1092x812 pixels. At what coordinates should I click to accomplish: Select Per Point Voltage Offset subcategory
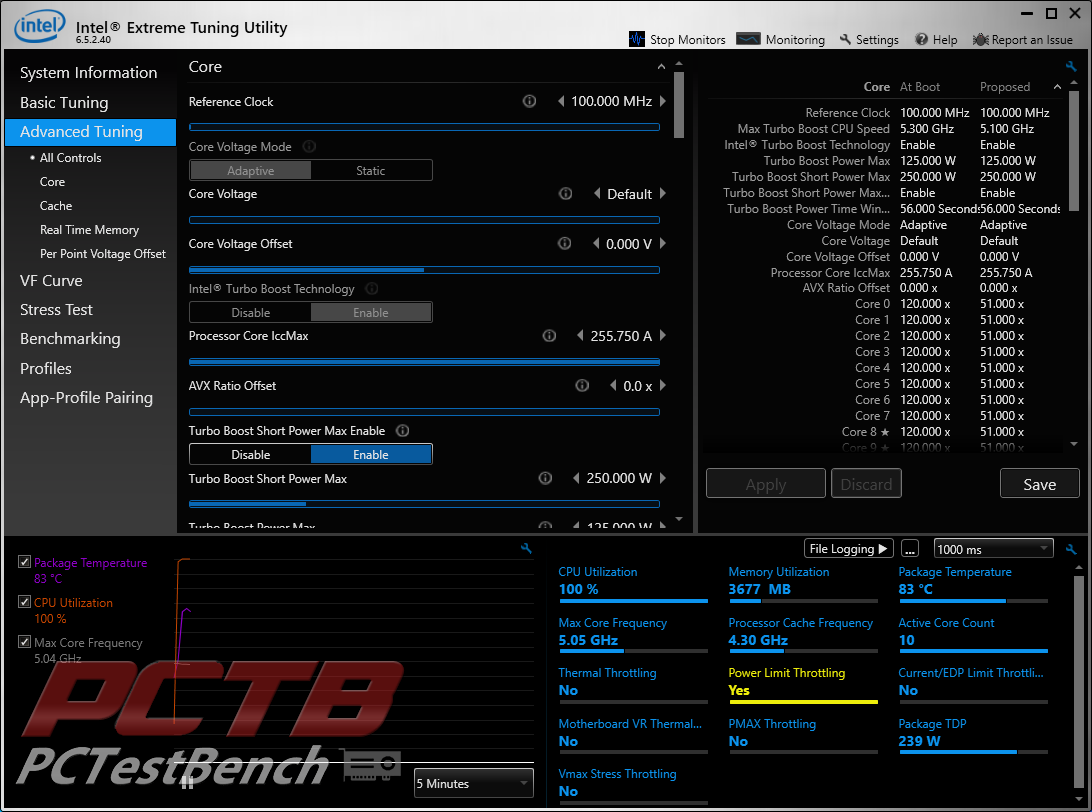point(102,254)
